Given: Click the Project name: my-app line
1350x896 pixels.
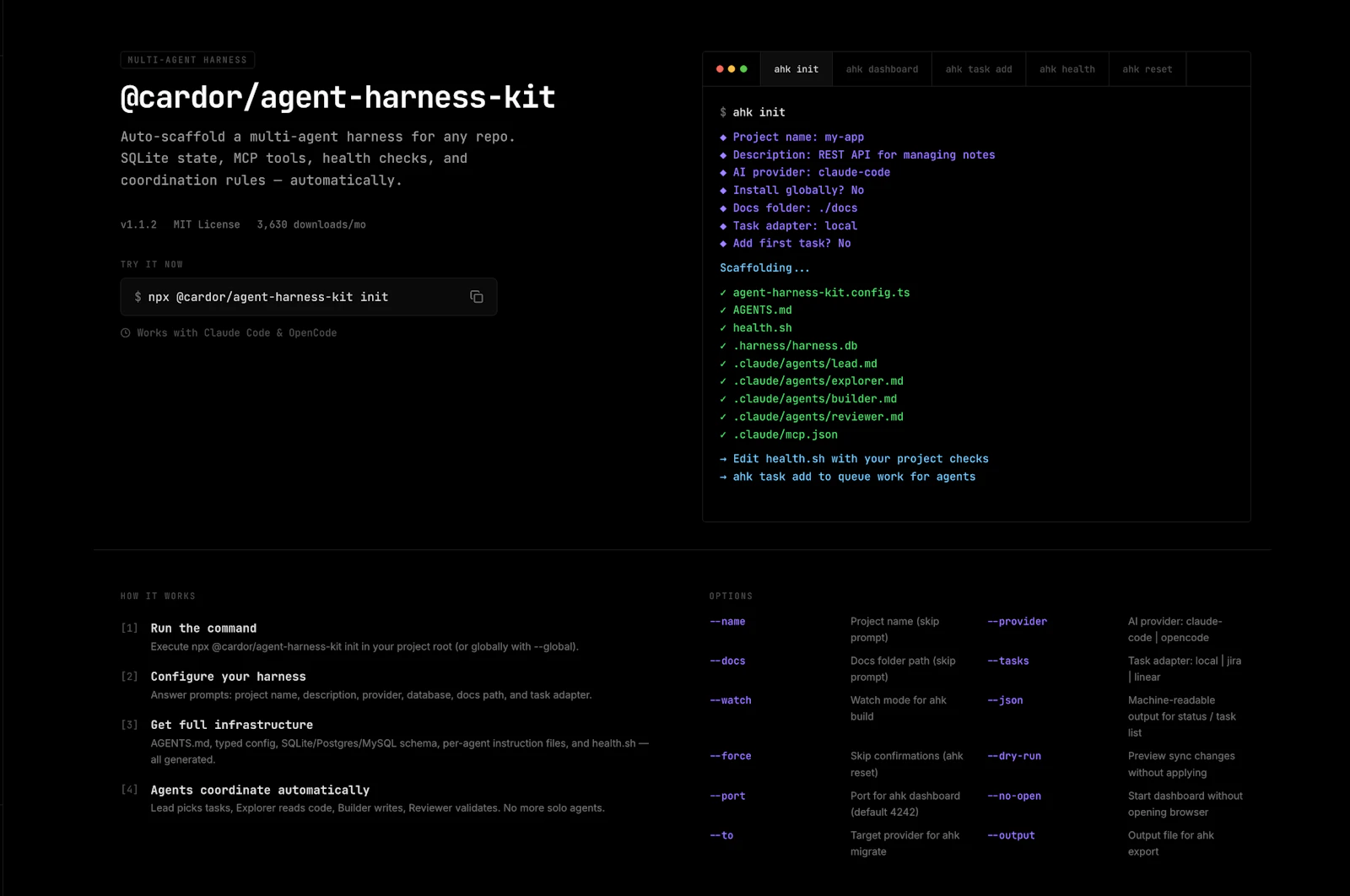Looking at the screenshot, I should click(x=792, y=138).
